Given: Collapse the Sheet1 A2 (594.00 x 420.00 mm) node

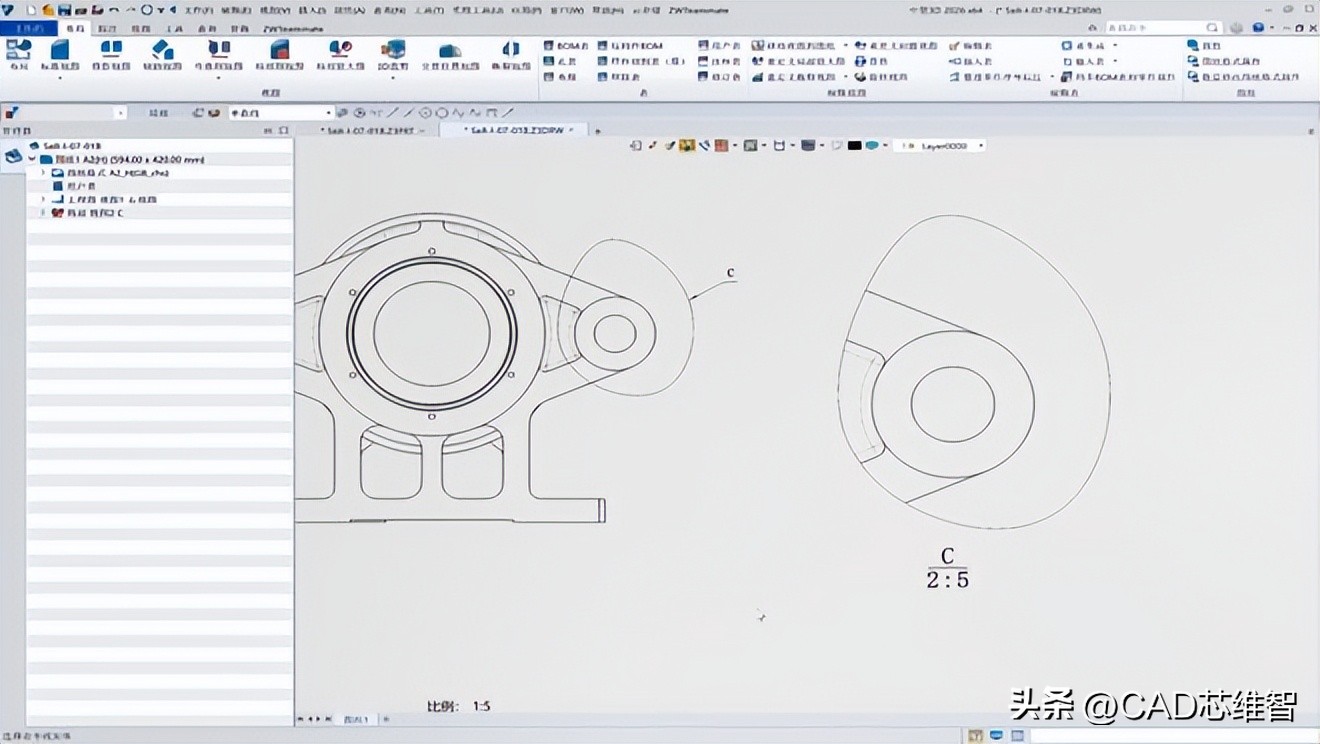Looking at the screenshot, I should coord(33,159).
